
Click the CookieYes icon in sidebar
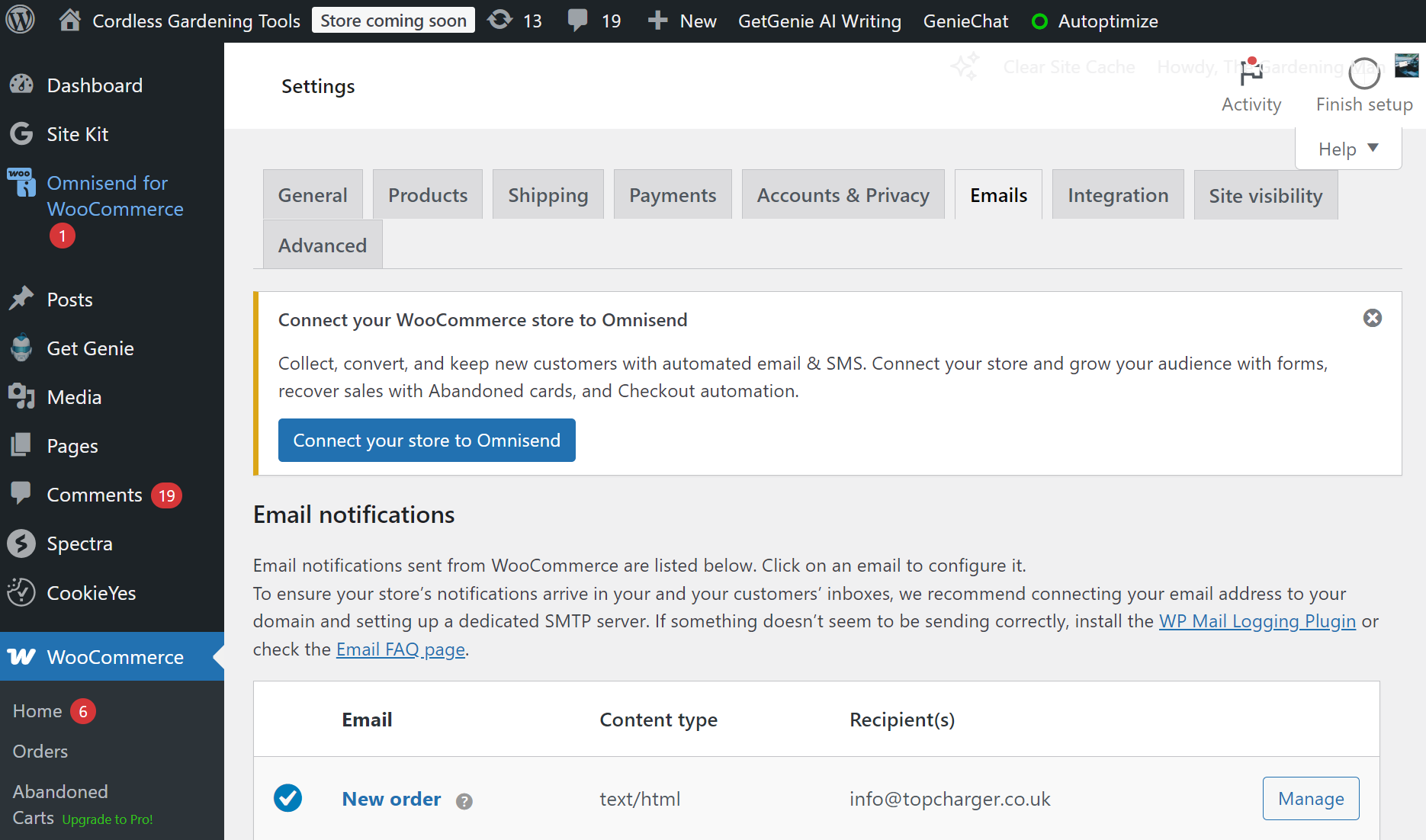[21, 592]
